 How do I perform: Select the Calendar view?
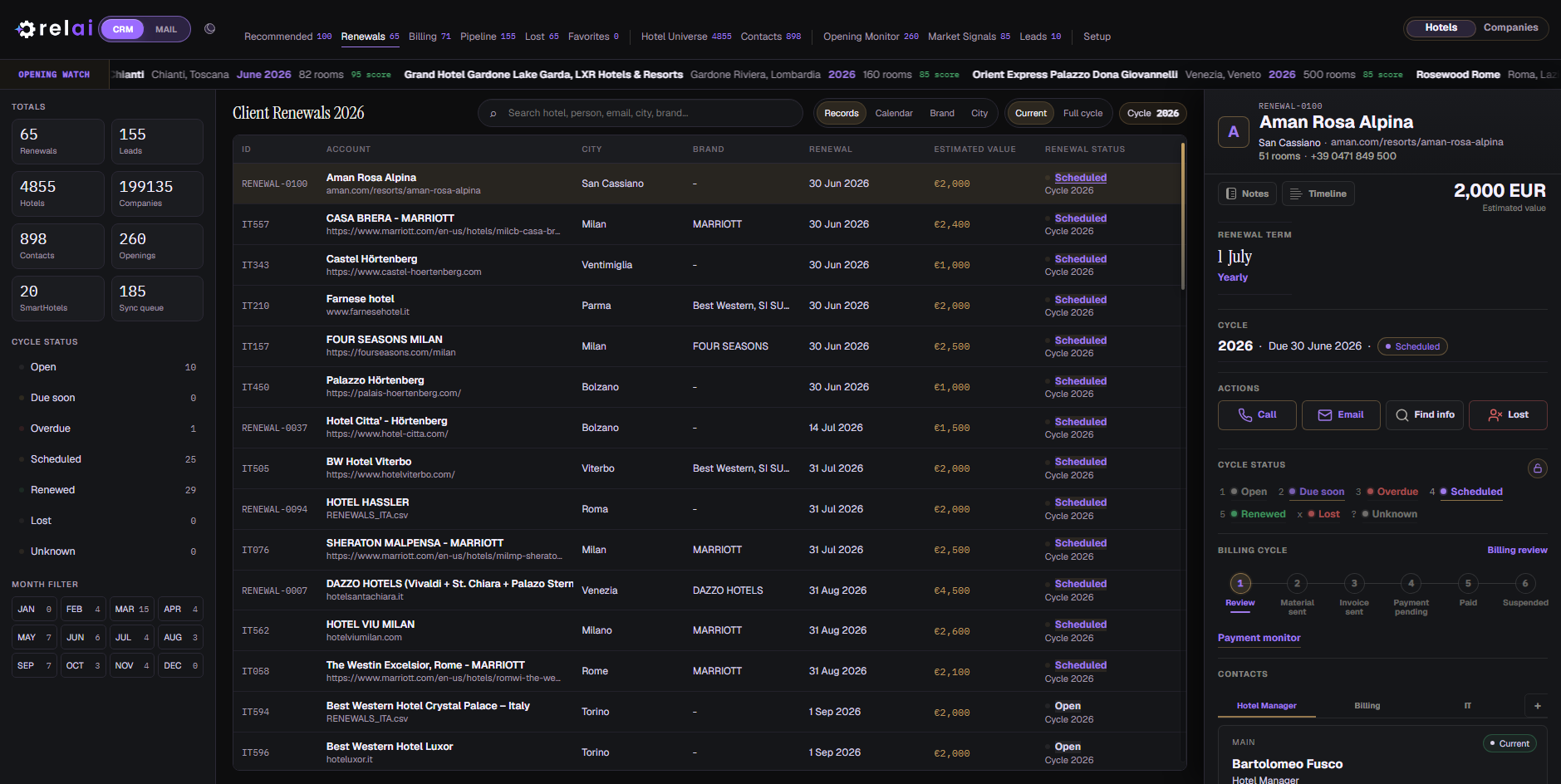pos(894,114)
